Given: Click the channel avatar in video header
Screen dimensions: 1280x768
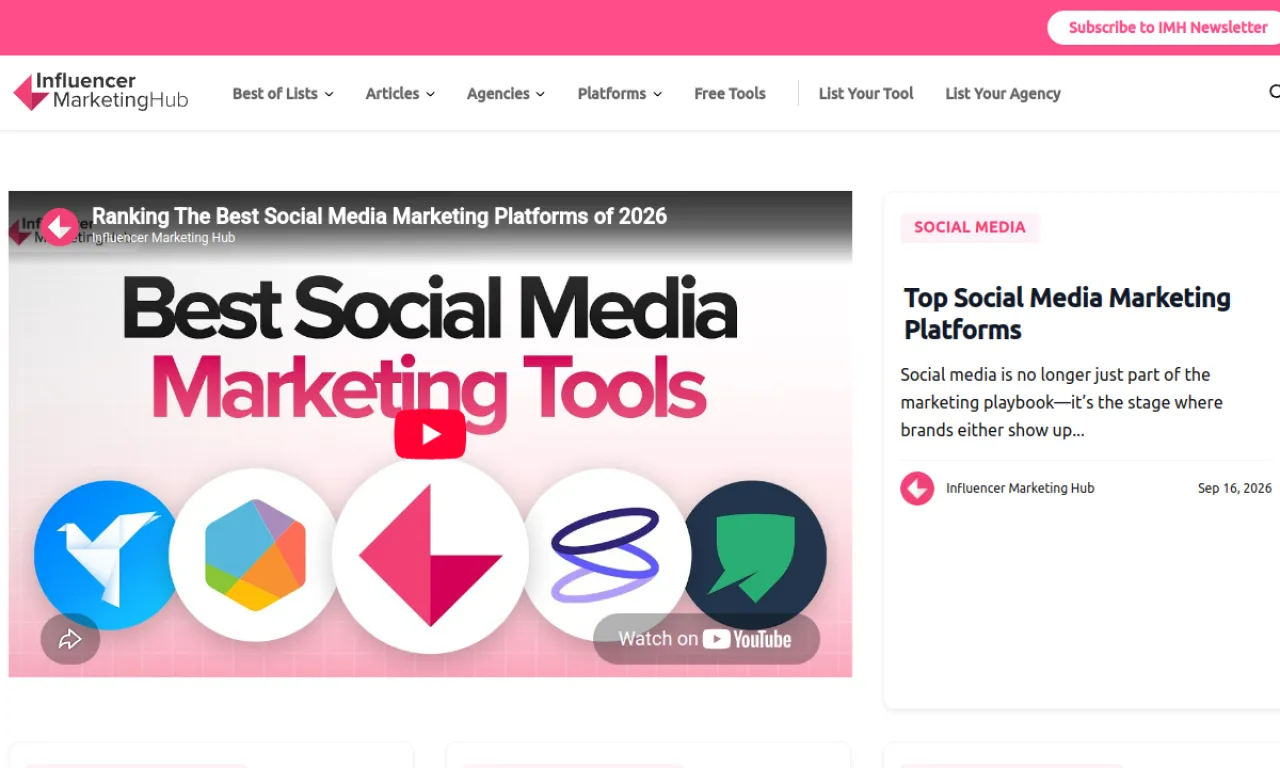Looking at the screenshot, I should (60, 227).
